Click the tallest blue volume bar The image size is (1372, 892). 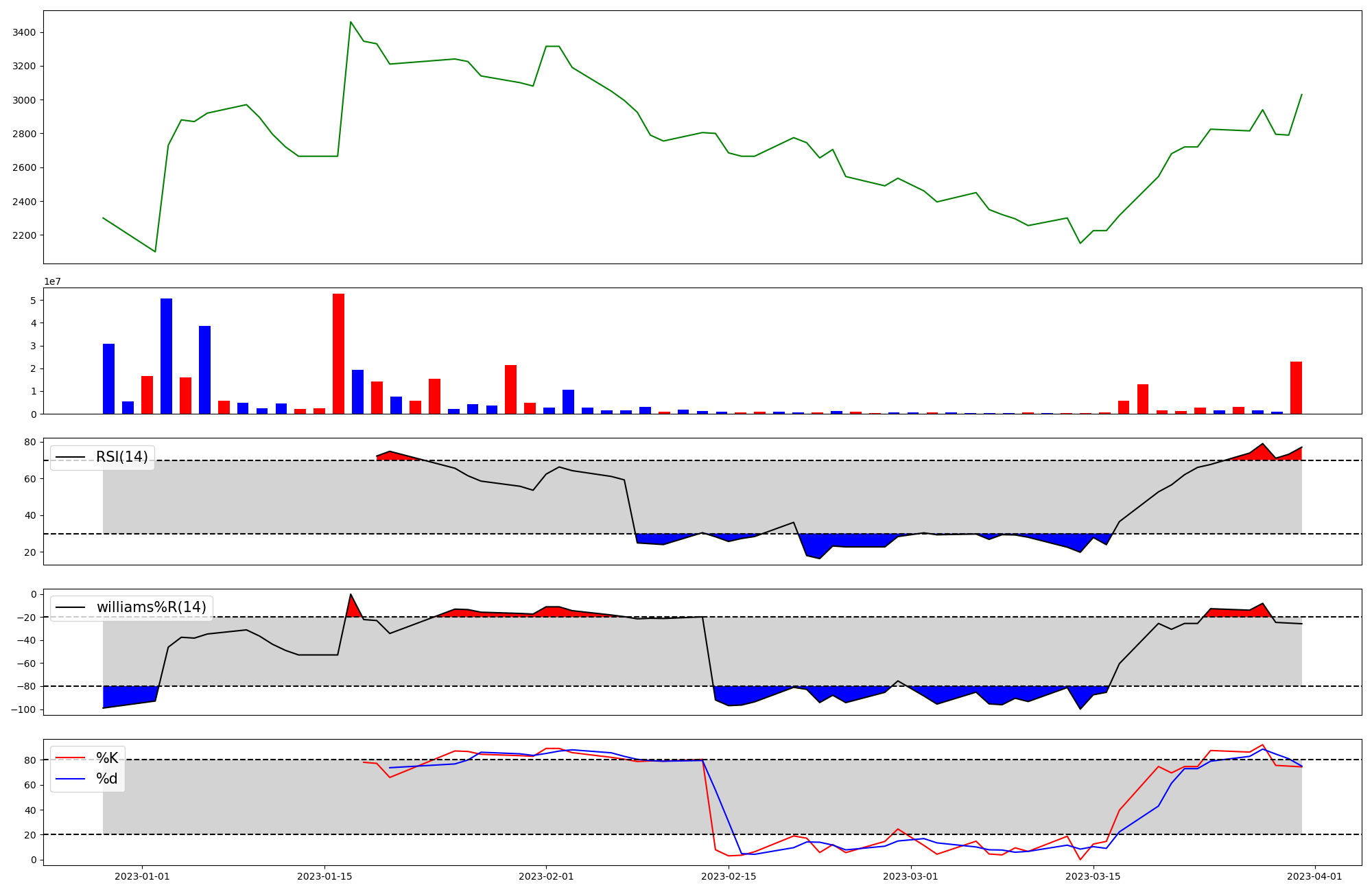(x=166, y=355)
